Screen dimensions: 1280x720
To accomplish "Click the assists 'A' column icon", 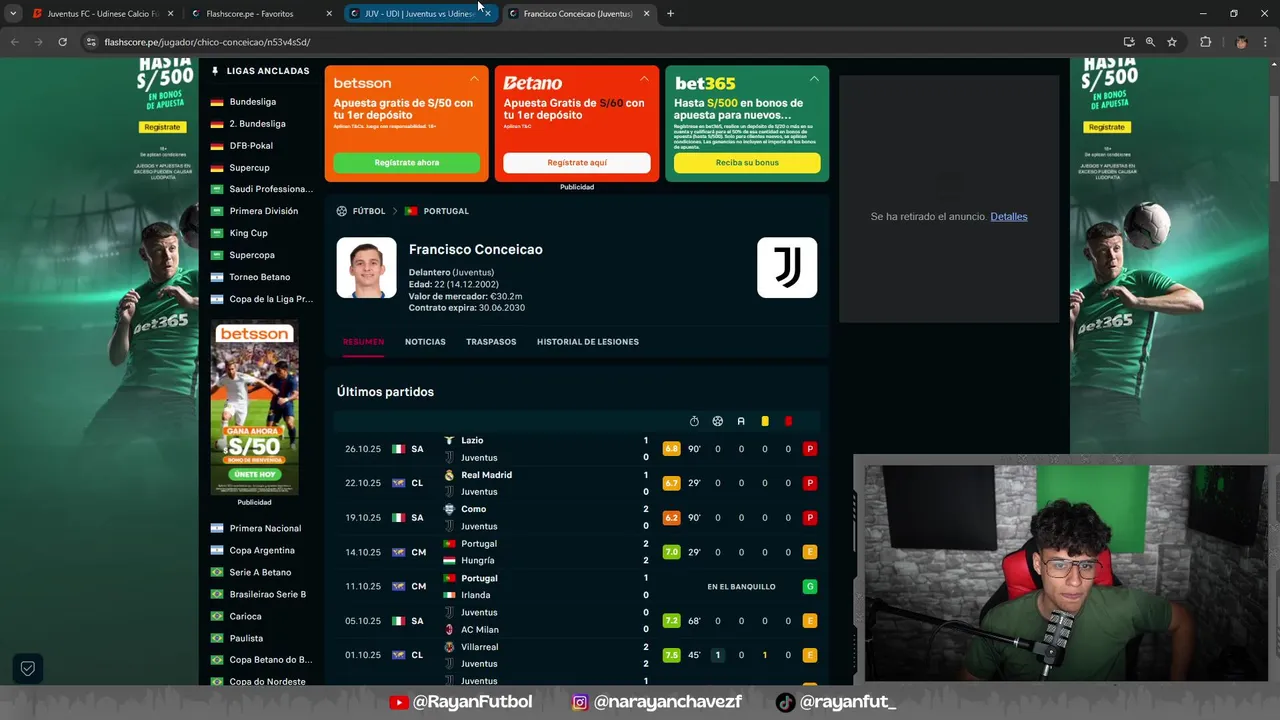I will pyautogui.click(x=741, y=421).
